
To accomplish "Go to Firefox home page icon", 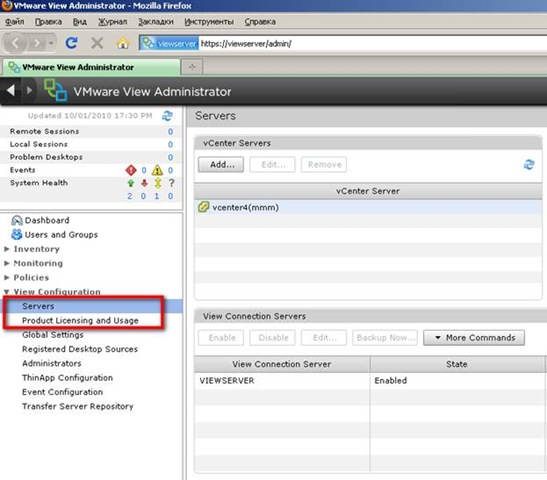I will pos(123,43).
